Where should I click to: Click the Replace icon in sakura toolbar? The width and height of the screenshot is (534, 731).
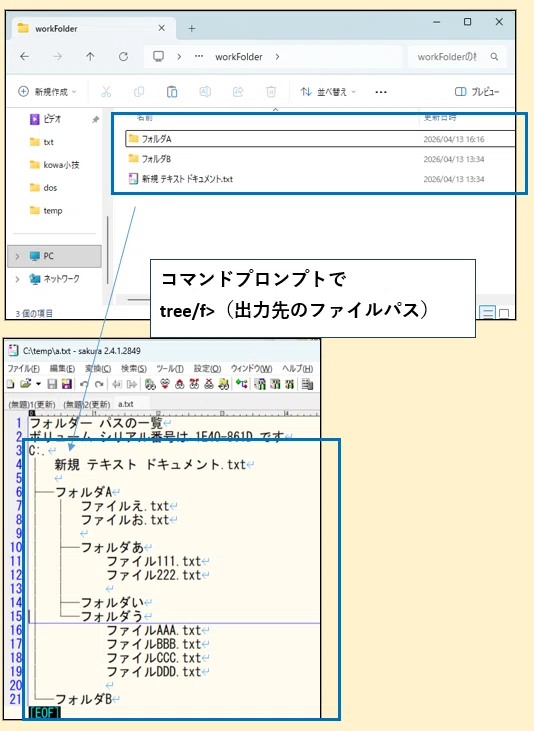tap(194, 385)
